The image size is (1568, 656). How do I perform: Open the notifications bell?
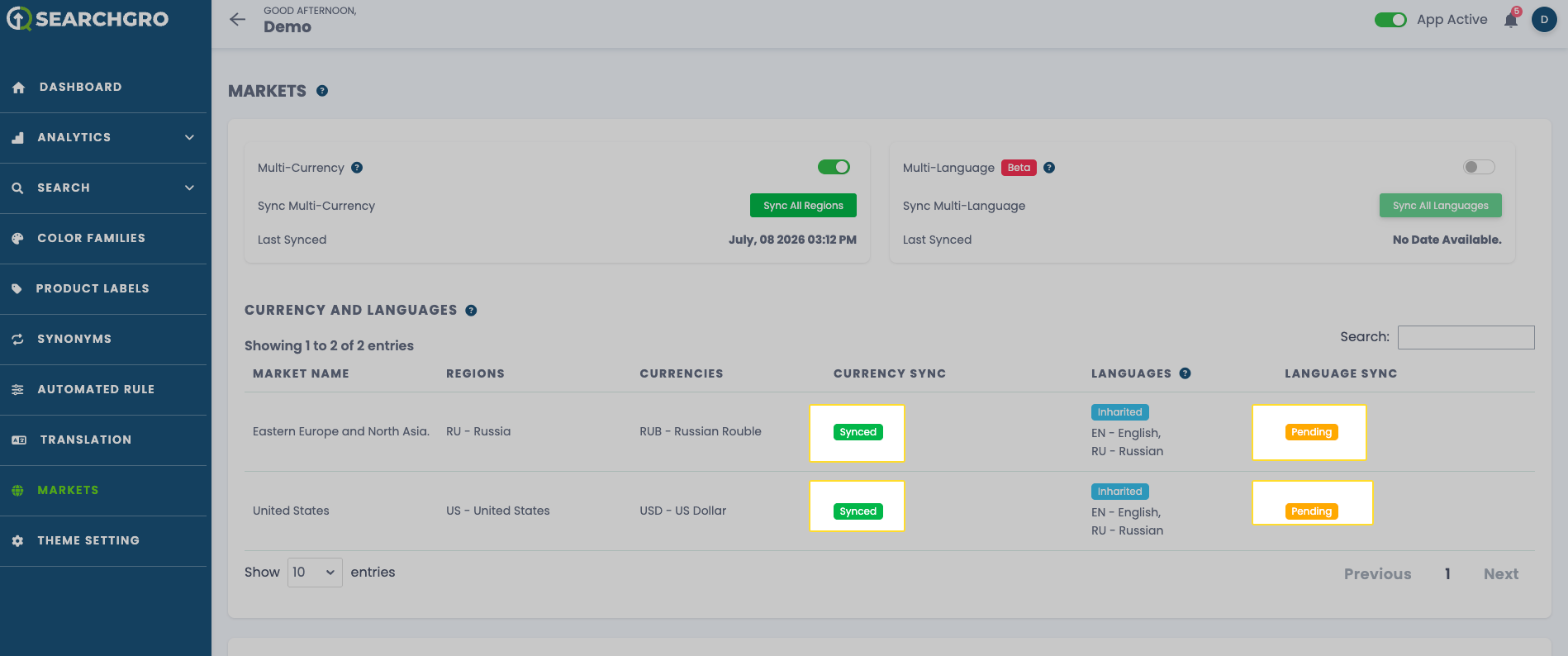[1511, 19]
